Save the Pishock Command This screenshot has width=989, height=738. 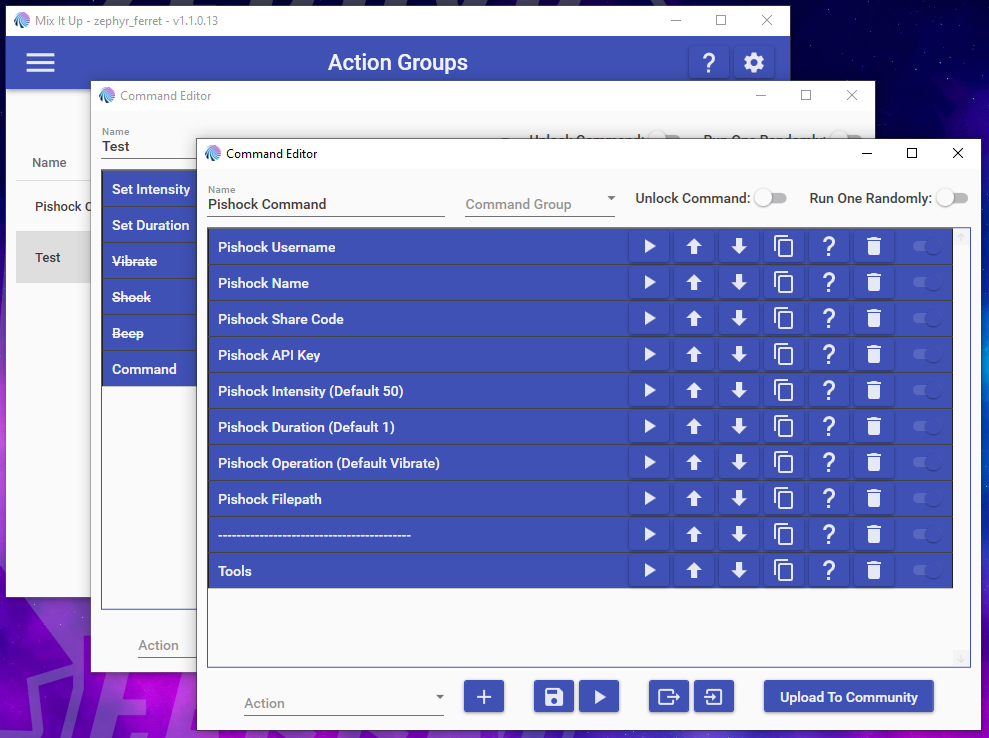click(554, 696)
